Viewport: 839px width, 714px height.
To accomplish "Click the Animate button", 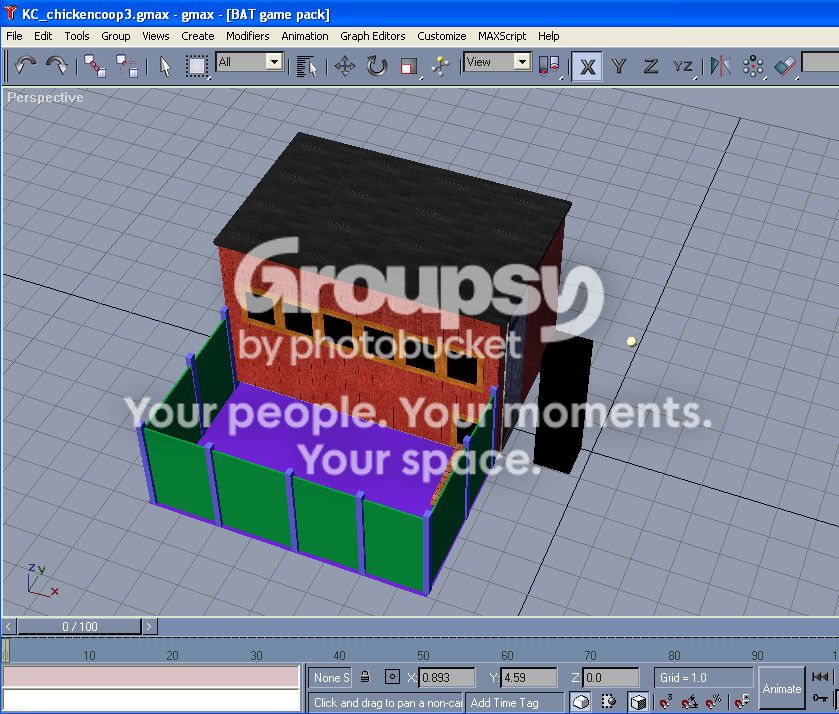I will pyautogui.click(x=782, y=689).
